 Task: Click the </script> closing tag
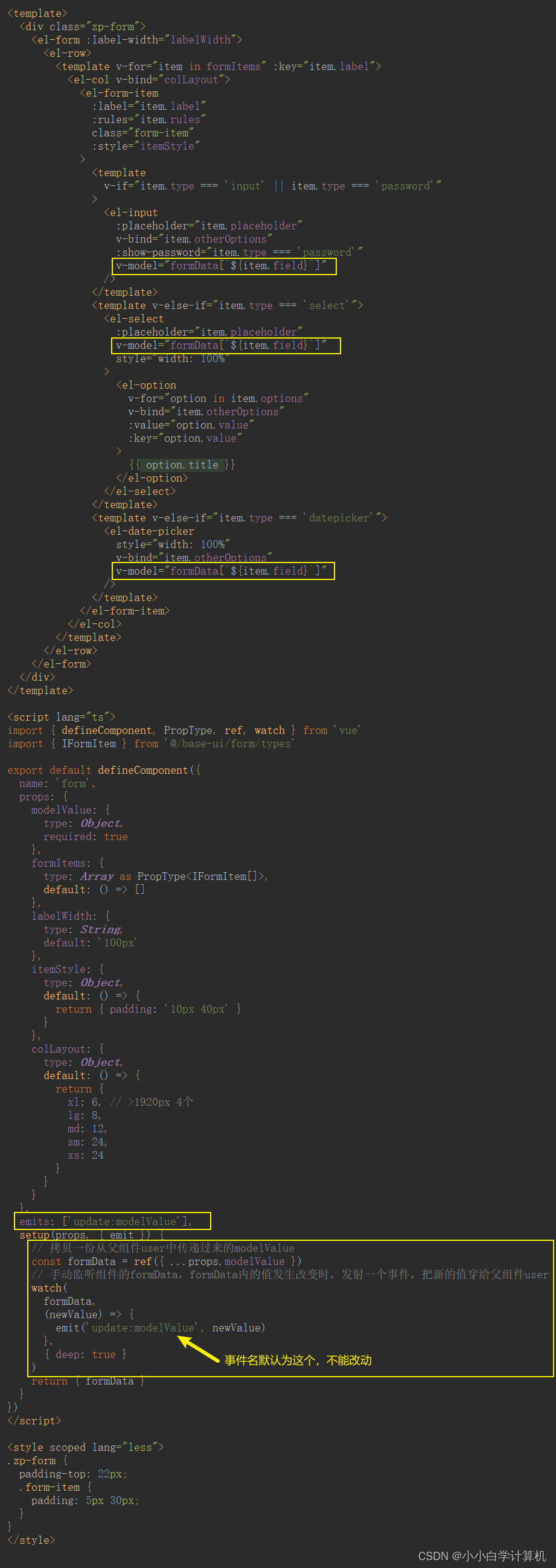(x=34, y=1421)
